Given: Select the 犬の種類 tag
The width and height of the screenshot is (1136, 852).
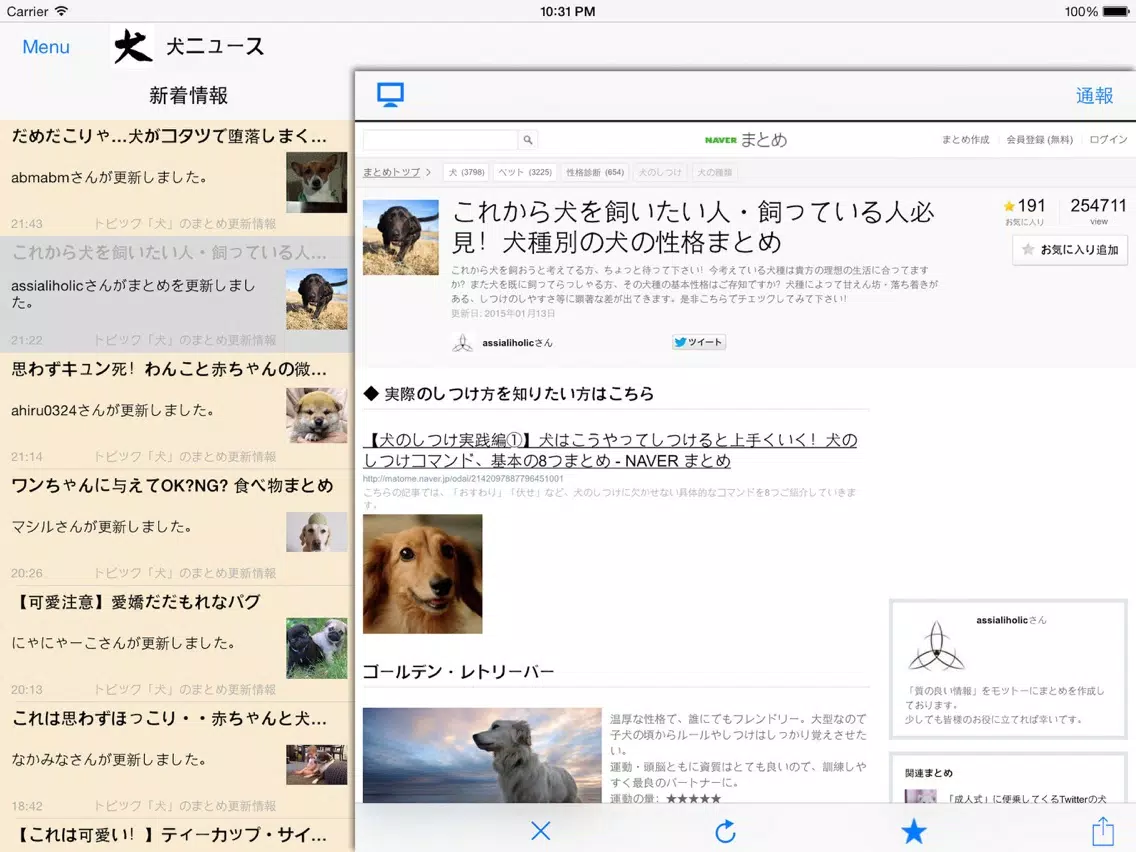Looking at the screenshot, I should tap(714, 172).
